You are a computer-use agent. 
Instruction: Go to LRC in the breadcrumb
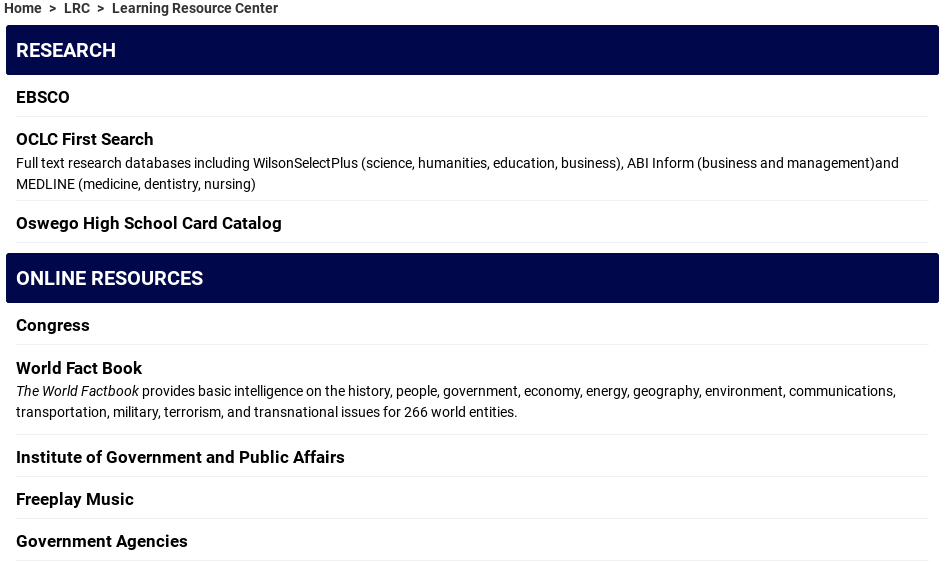coord(77,9)
